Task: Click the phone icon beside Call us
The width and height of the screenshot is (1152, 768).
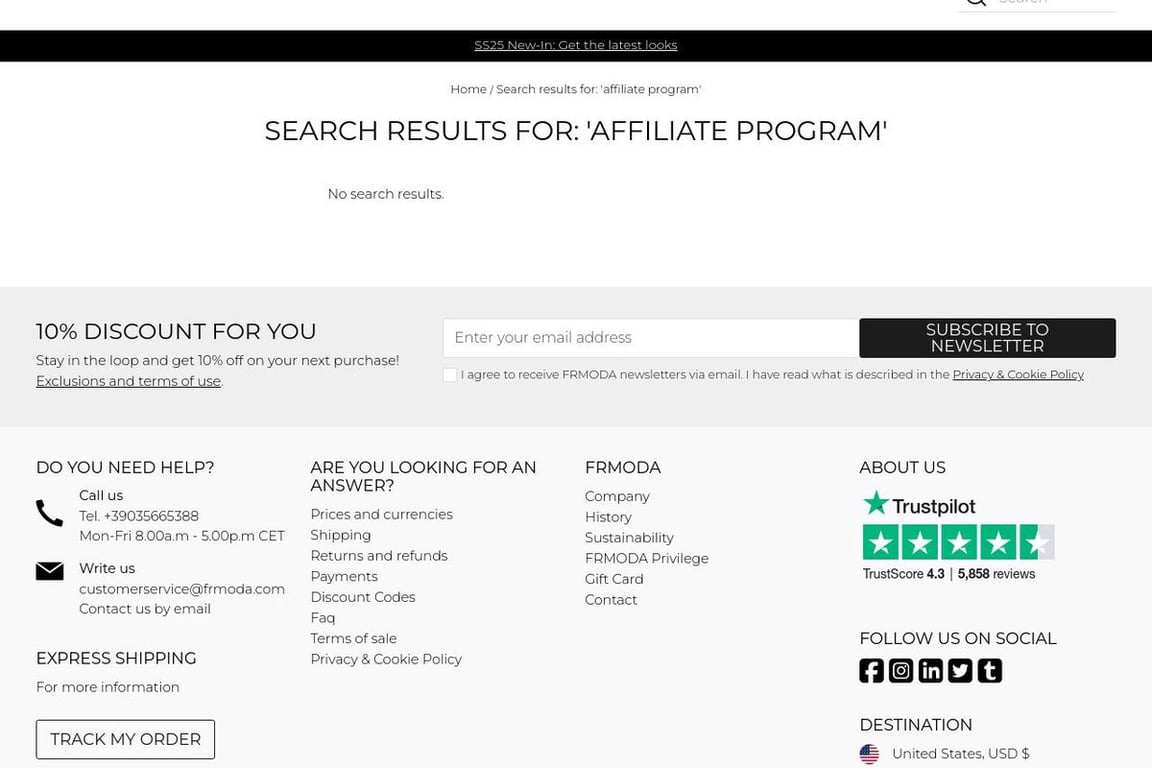Action: tap(49, 513)
